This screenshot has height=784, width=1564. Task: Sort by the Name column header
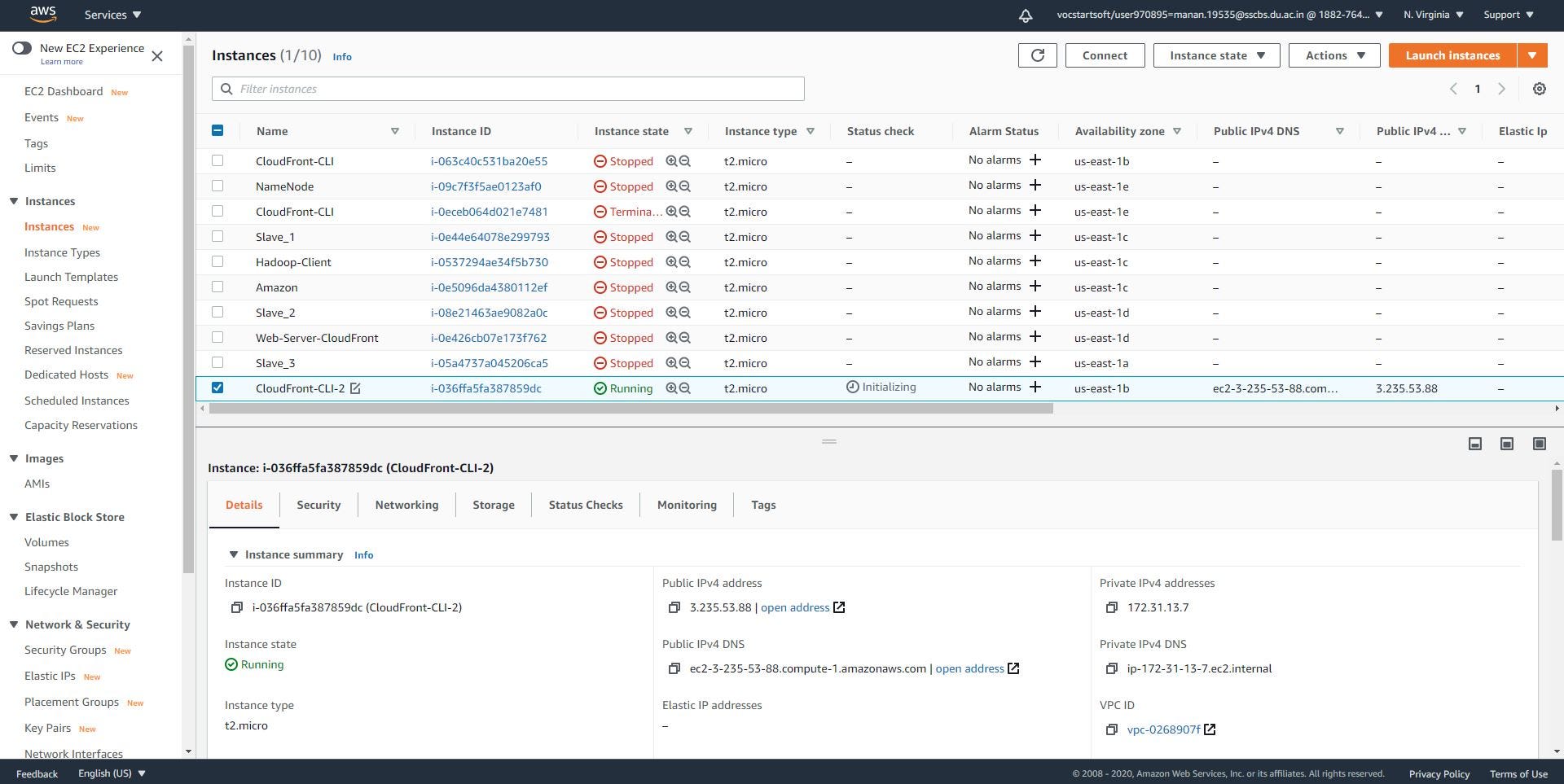272,131
